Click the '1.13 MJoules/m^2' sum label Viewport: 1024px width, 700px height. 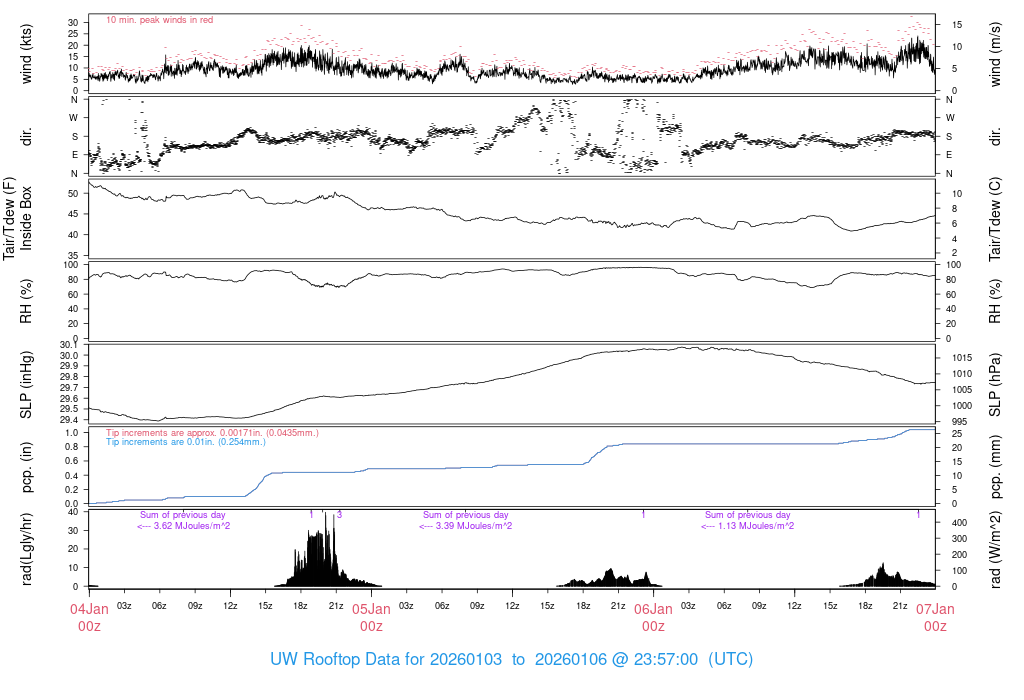[748, 526]
